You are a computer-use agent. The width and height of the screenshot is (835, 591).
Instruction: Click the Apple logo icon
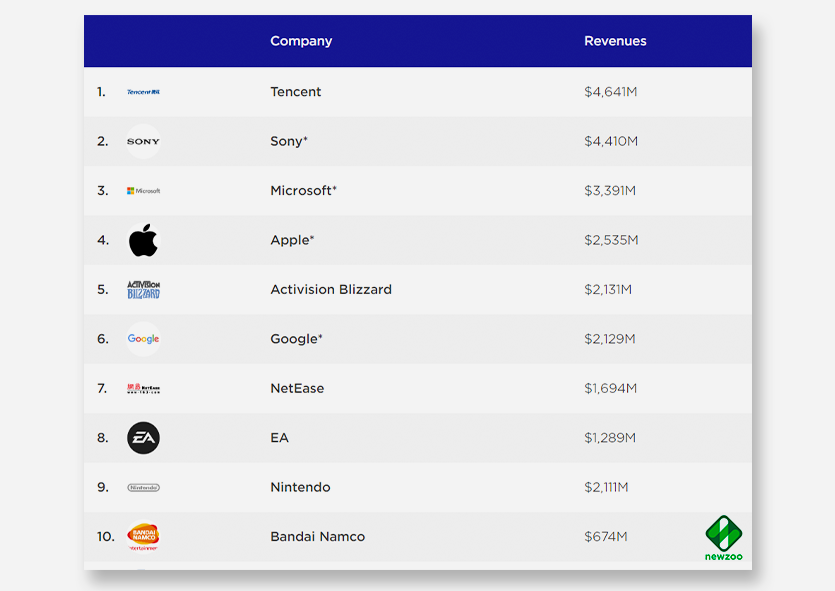click(143, 240)
